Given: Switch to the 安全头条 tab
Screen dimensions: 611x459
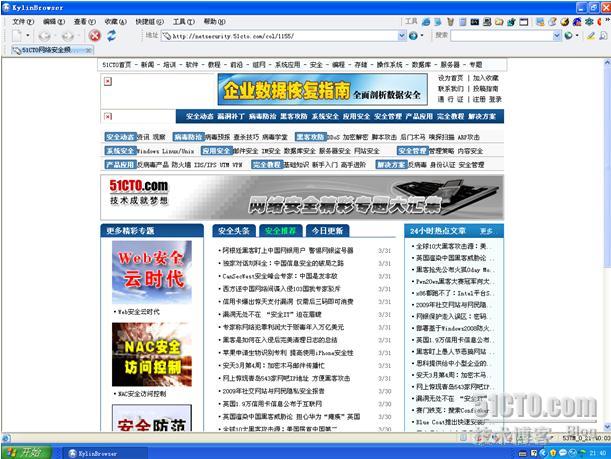Looking at the screenshot, I should [234, 231].
